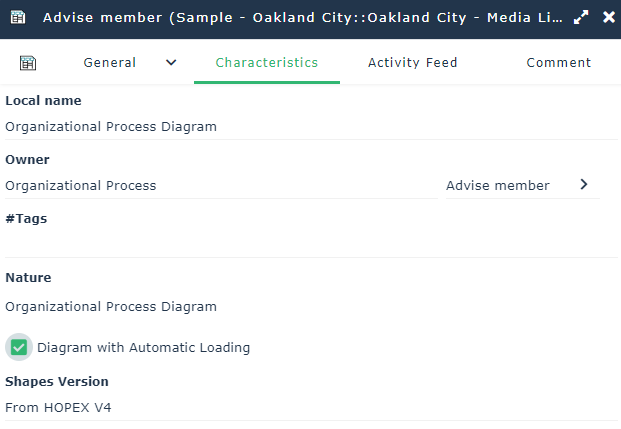Expand the panel with the diagonal arrows icon

[581, 17]
